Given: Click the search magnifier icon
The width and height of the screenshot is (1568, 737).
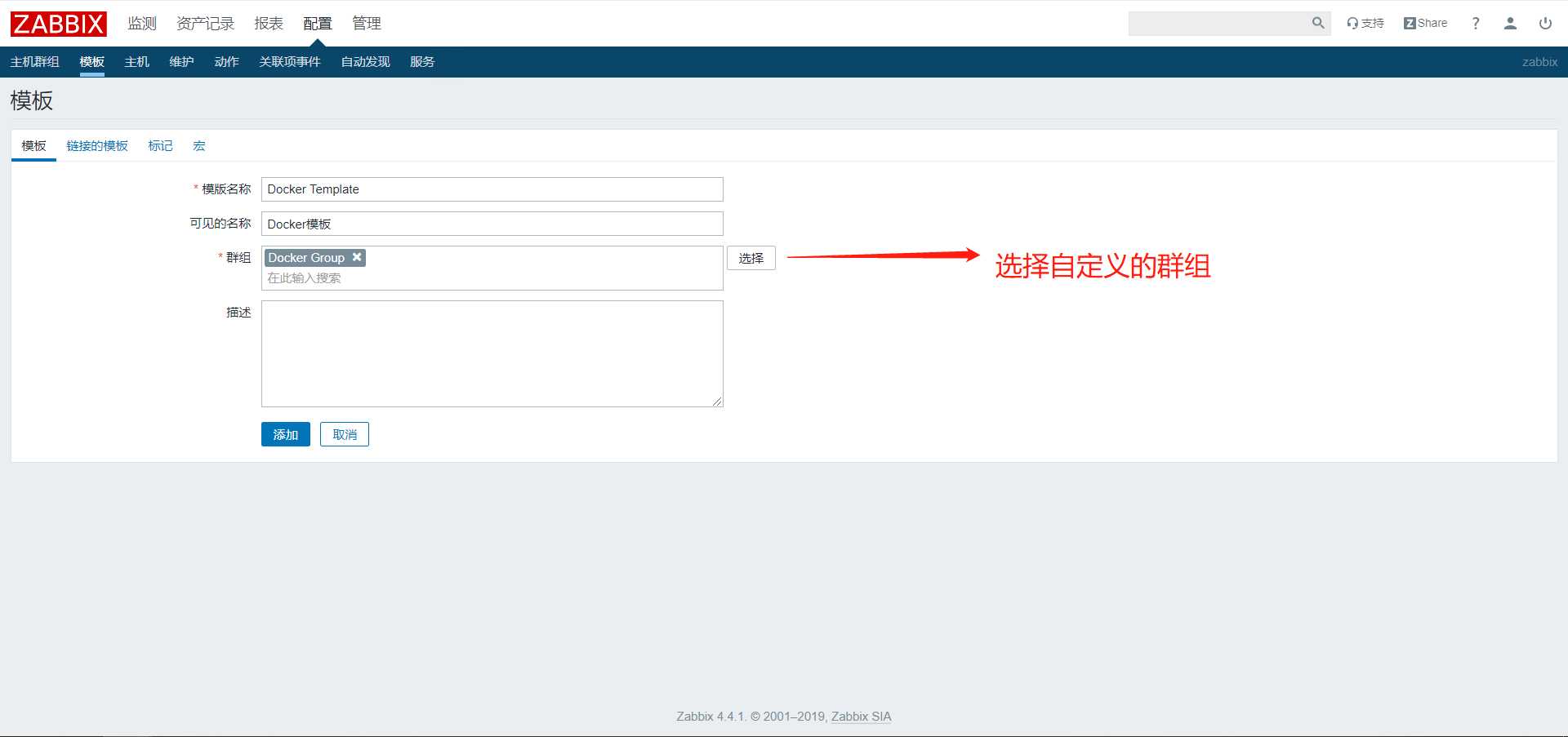Looking at the screenshot, I should [1318, 23].
